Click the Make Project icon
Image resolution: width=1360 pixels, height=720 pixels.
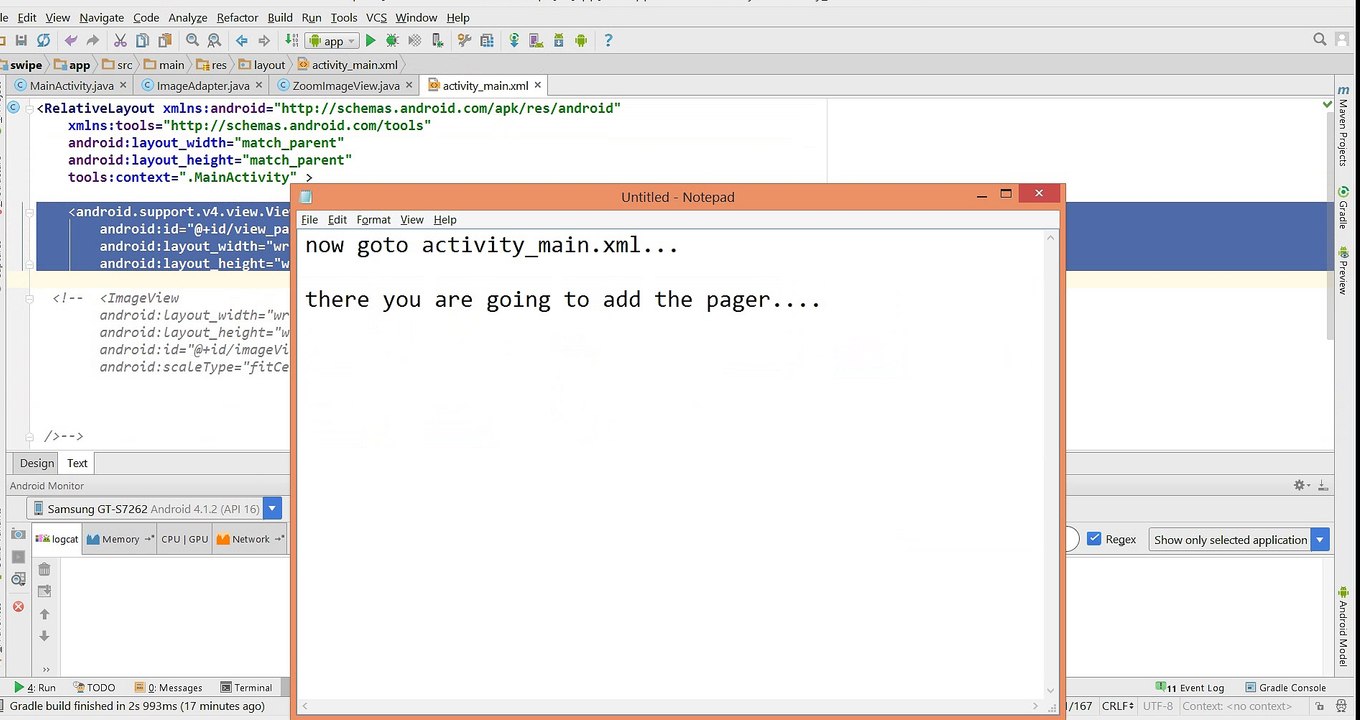click(x=291, y=41)
